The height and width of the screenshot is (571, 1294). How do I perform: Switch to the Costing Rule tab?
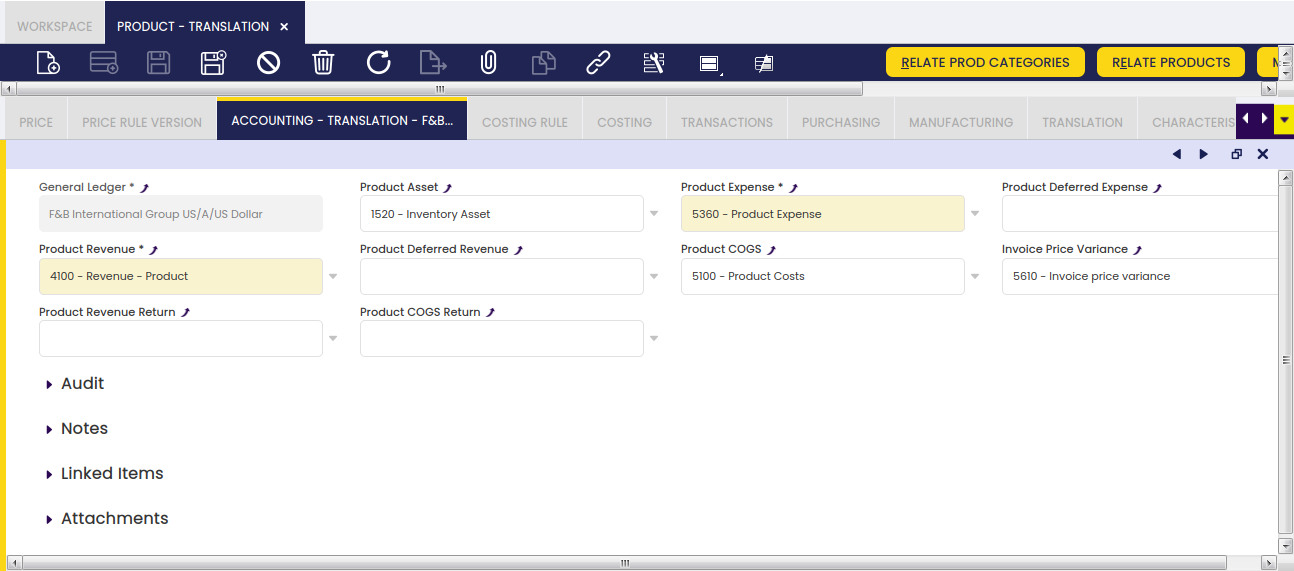pyautogui.click(x=525, y=122)
